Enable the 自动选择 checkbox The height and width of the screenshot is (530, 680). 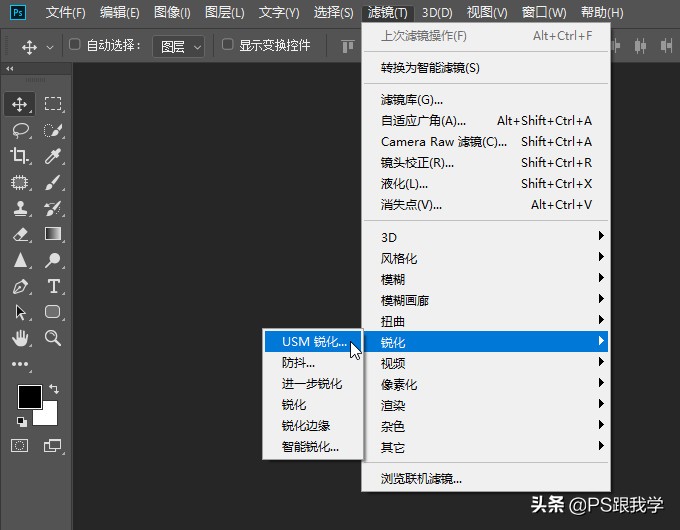click(75, 44)
